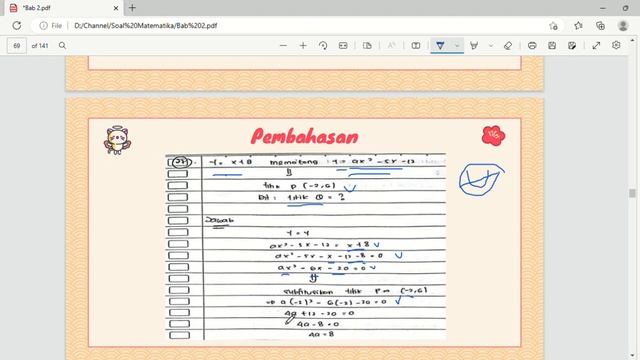The width and height of the screenshot is (640, 360).
Task: Click the address bar URL
Action: pos(145,25)
